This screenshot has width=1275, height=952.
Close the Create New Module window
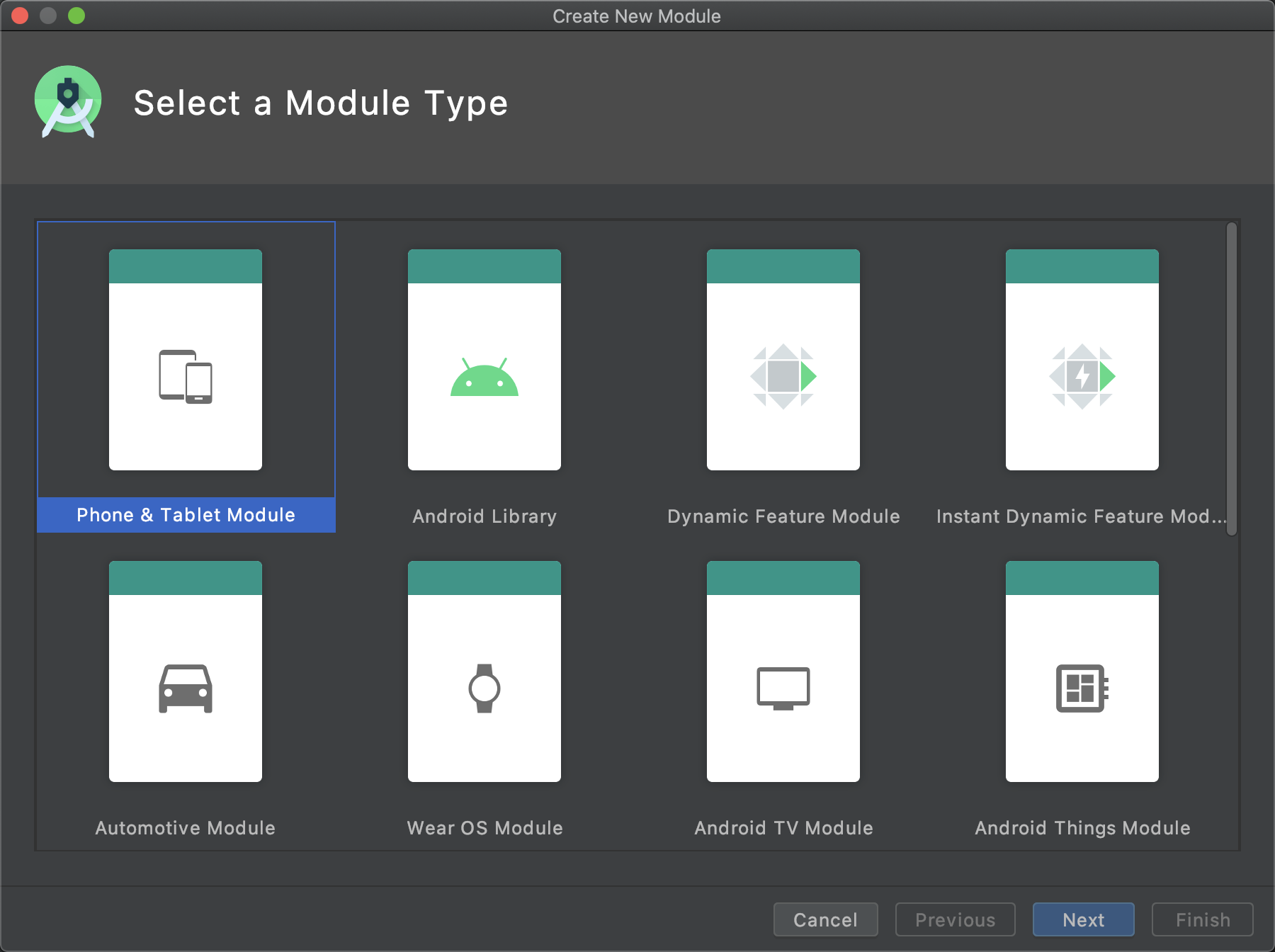point(20,16)
